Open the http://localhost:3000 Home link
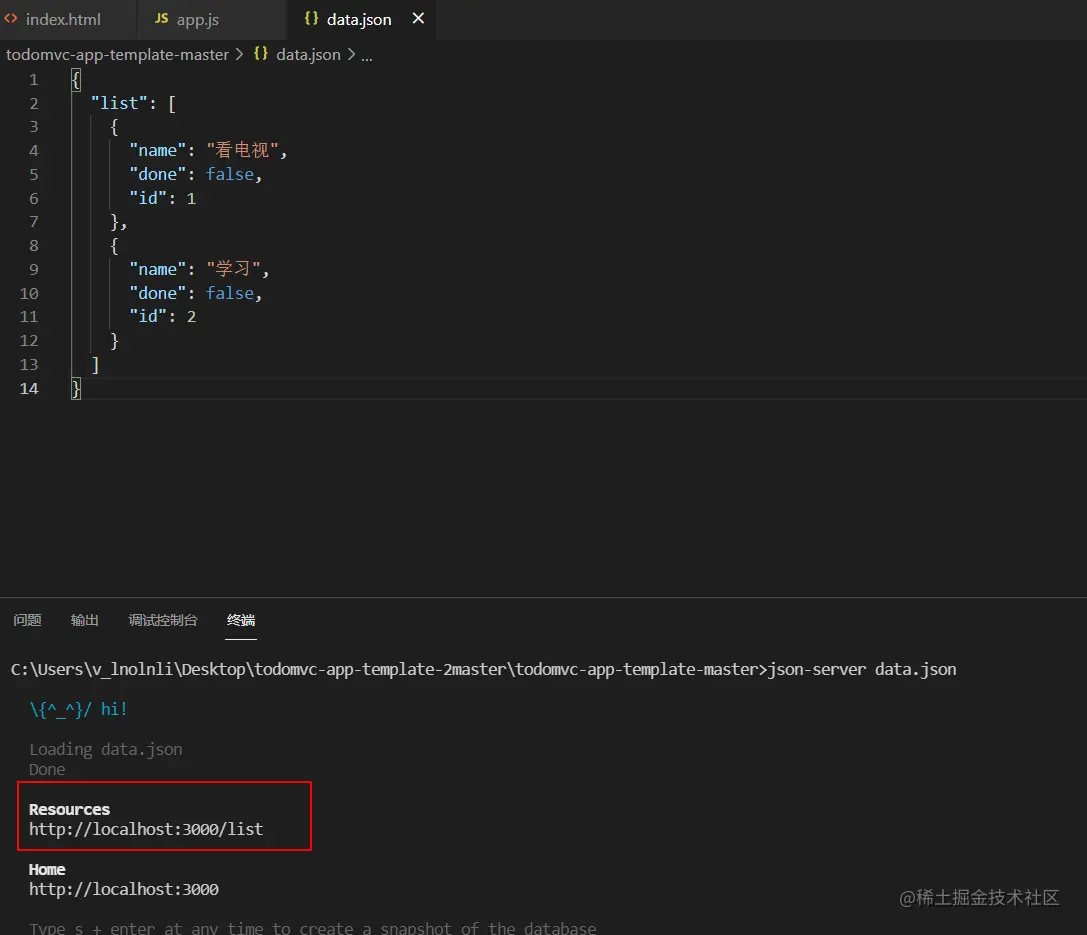The image size is (1087, 935). click(124, 889)
